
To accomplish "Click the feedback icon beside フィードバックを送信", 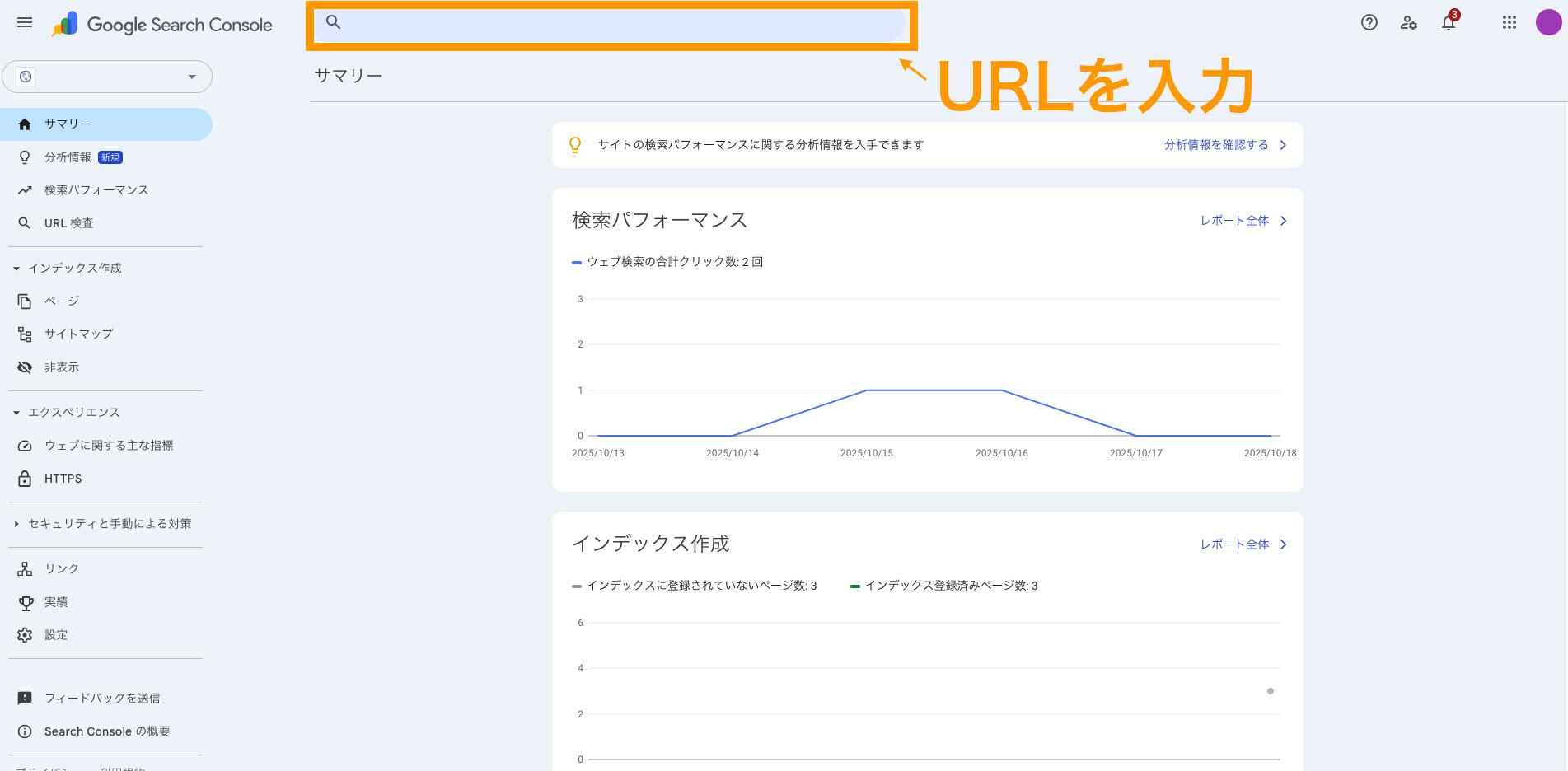I will pyautogui.click(x=25, y=699).
